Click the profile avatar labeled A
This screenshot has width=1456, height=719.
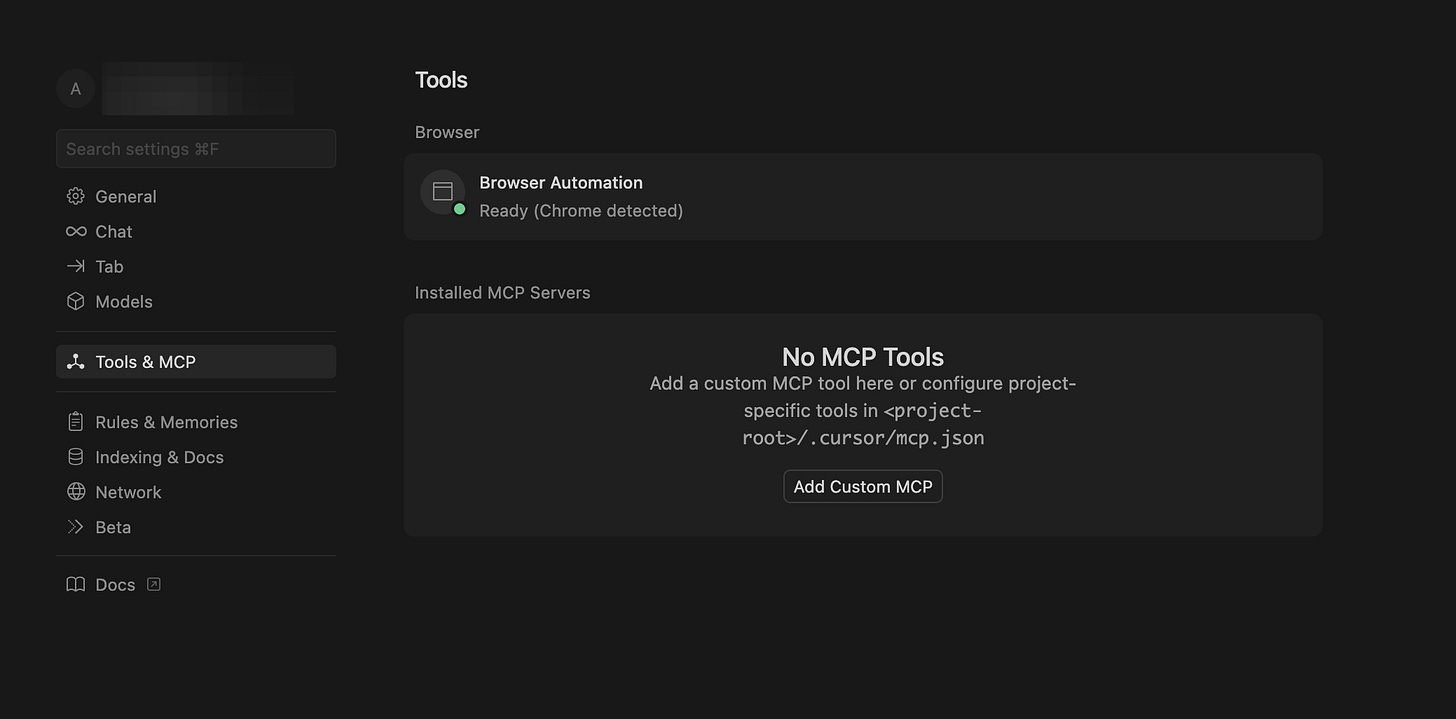point(75,88)
